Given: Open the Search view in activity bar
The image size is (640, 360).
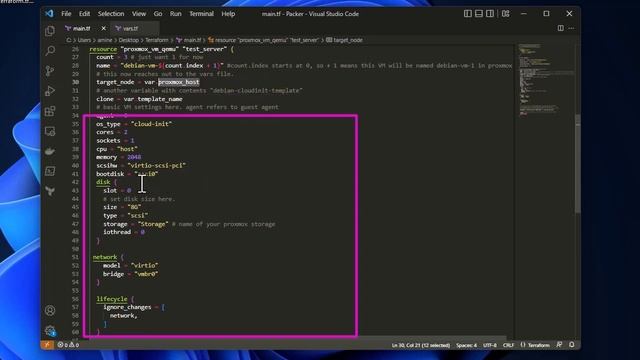Looking at the screenshot, I should 50,51.
